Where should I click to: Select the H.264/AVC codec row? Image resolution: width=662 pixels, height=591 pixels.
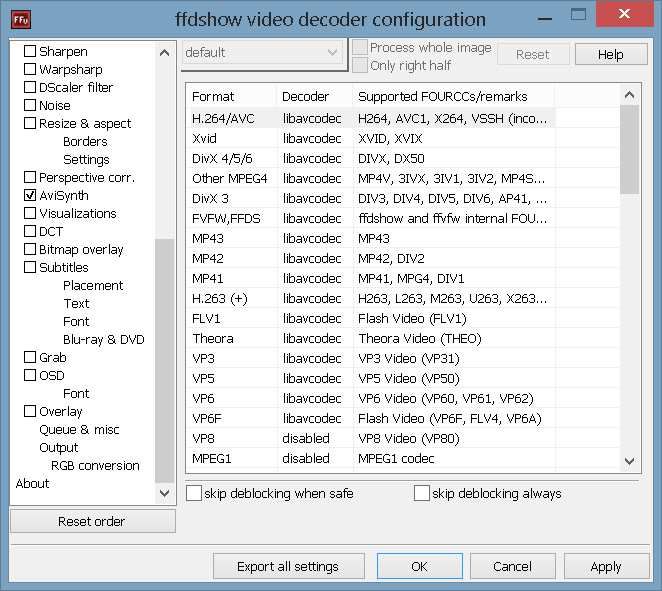tap(372, 118)
